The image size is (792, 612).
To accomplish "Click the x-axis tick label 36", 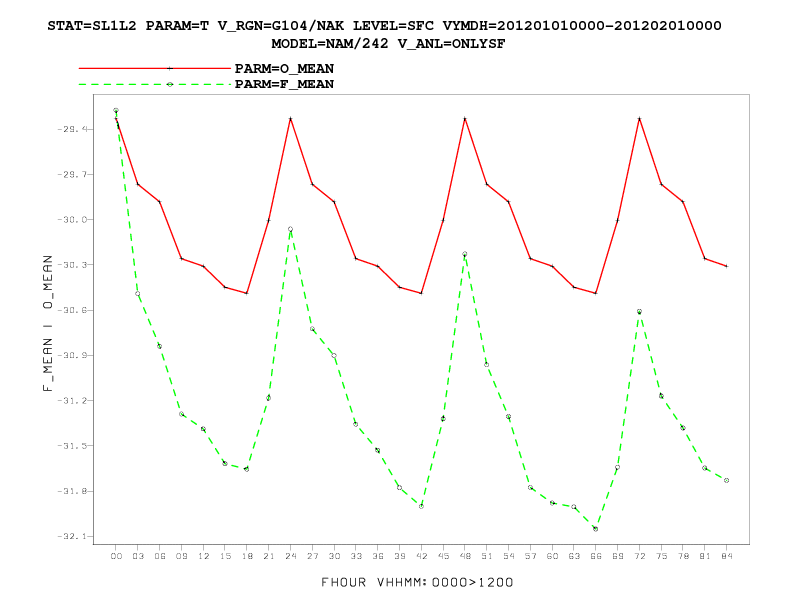I will coord(378,556).
